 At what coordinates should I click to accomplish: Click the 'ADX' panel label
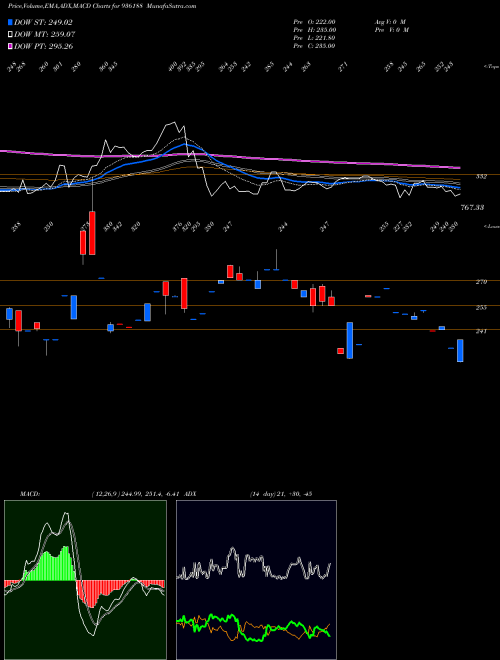191,494
